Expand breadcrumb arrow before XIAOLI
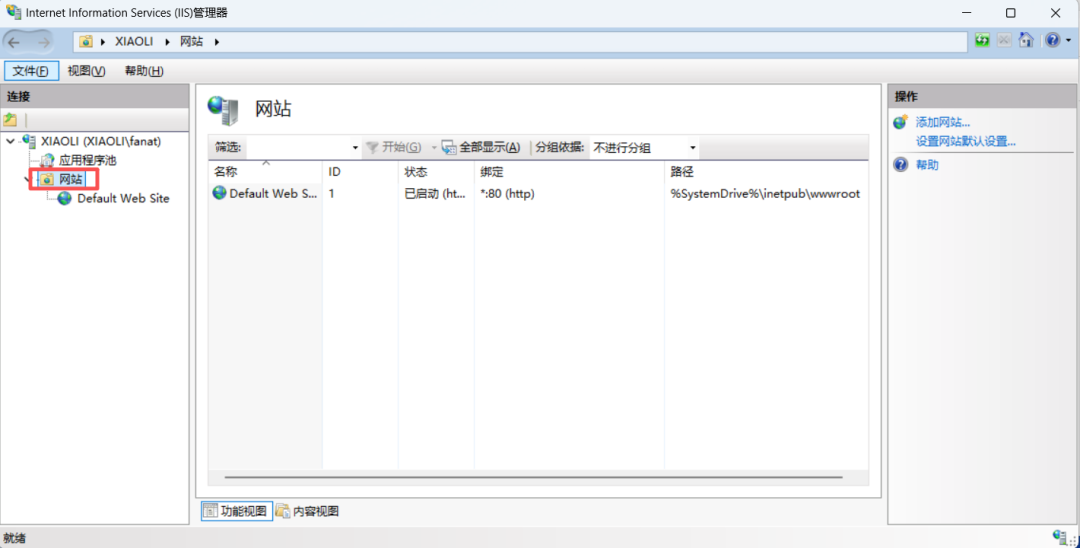 tap(103, 42)
